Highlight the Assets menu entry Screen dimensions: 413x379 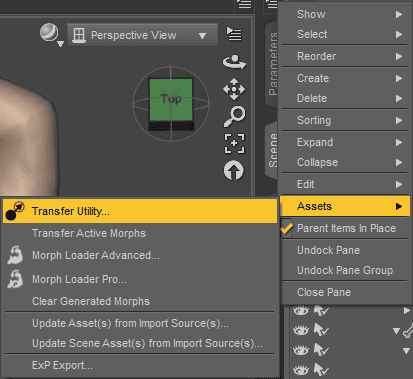tap(345, 206)
